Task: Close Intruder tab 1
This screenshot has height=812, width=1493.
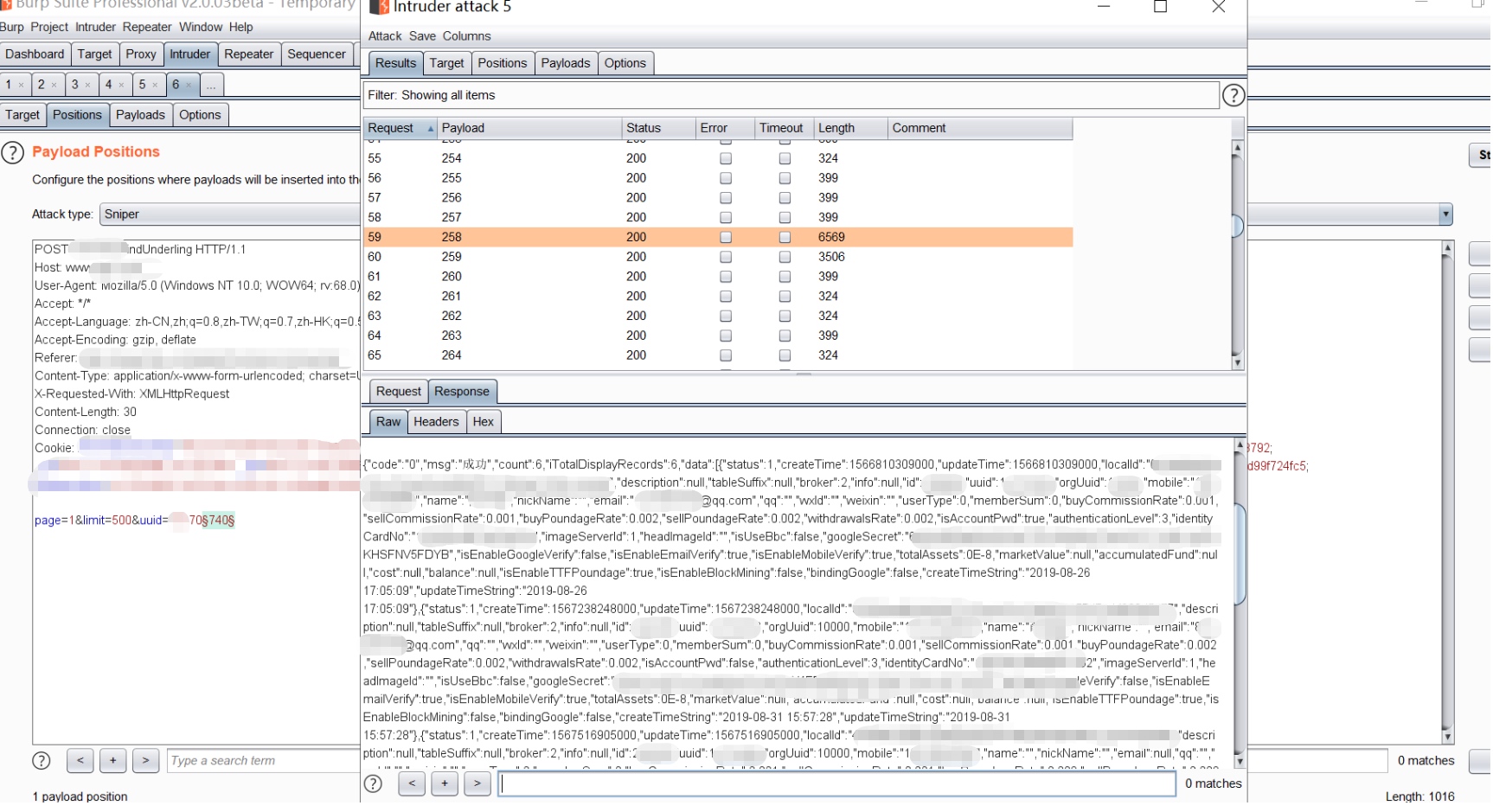Action: click(21, 85)
